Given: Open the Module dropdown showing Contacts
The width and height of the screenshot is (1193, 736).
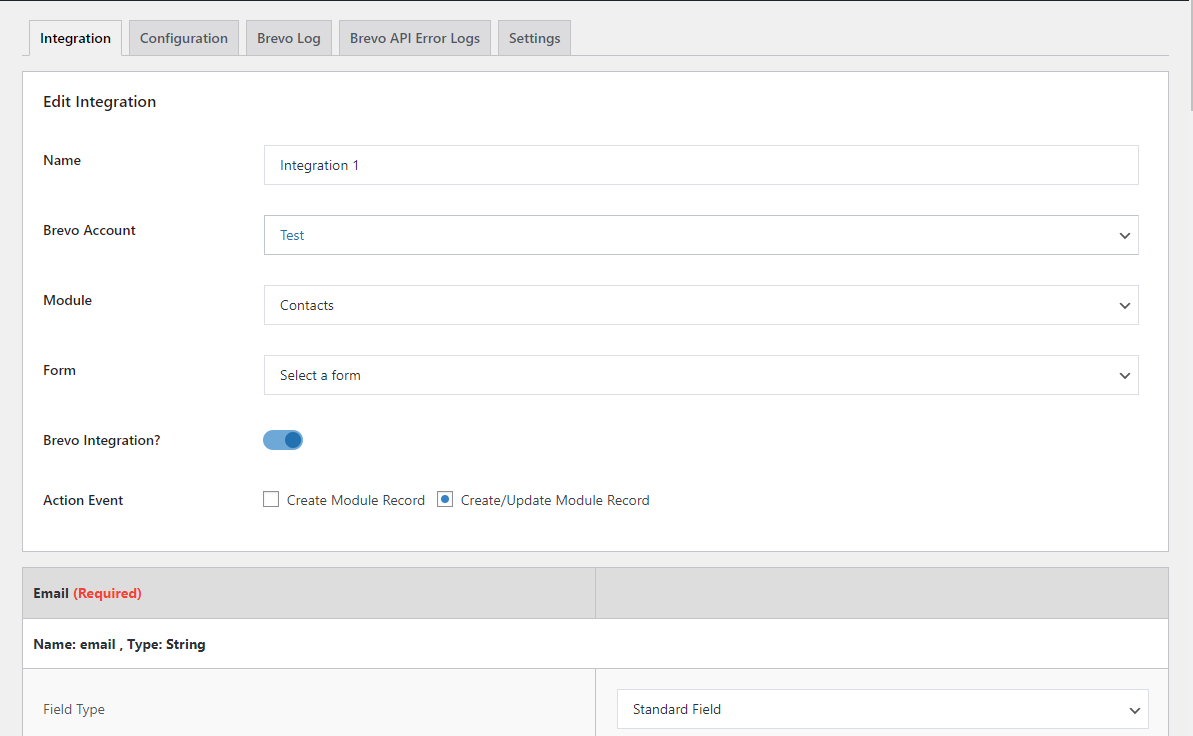Looking at the screenshot, I should [x=701, y=305].
